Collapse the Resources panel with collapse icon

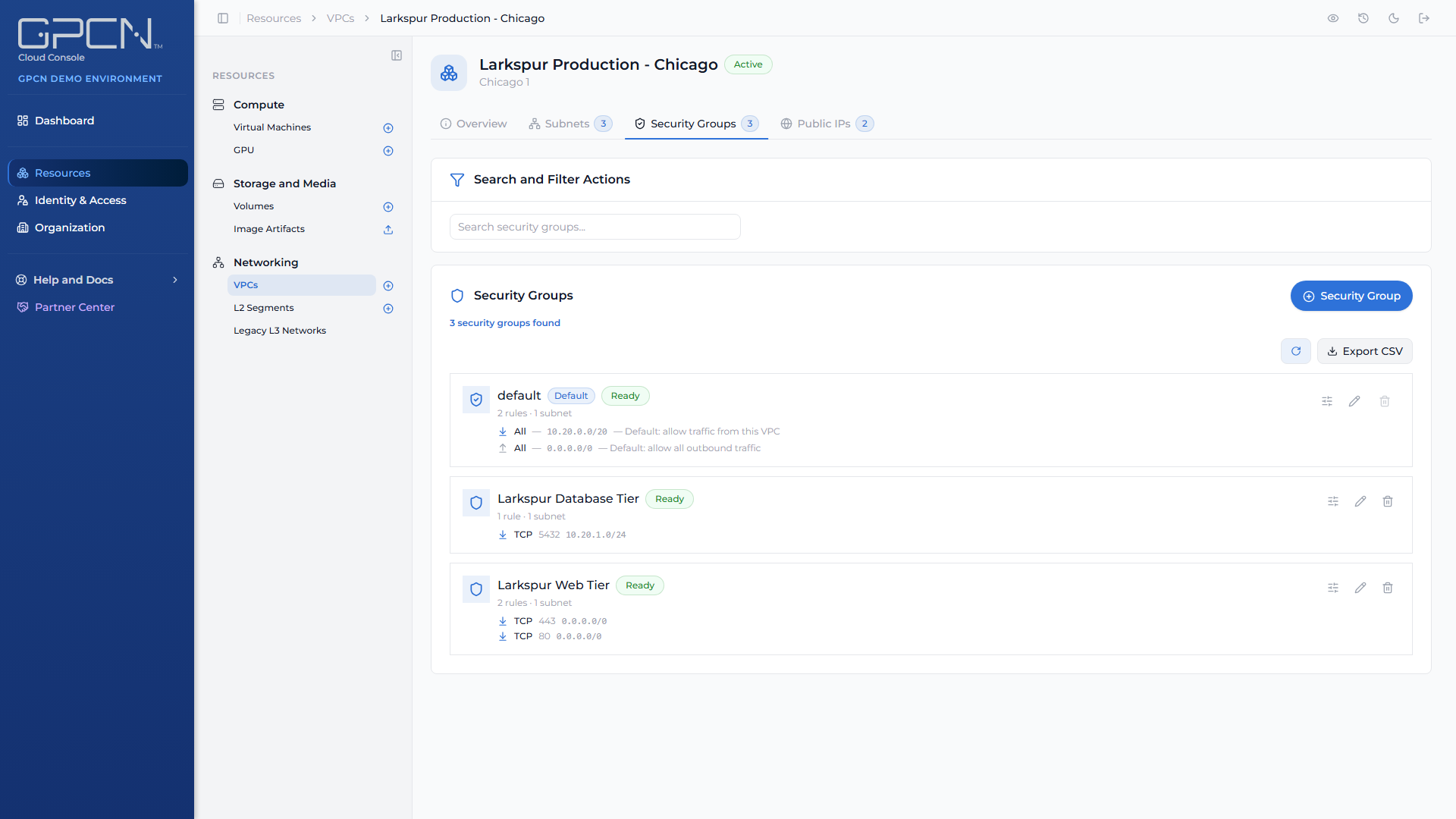click(x=397, y=55)
